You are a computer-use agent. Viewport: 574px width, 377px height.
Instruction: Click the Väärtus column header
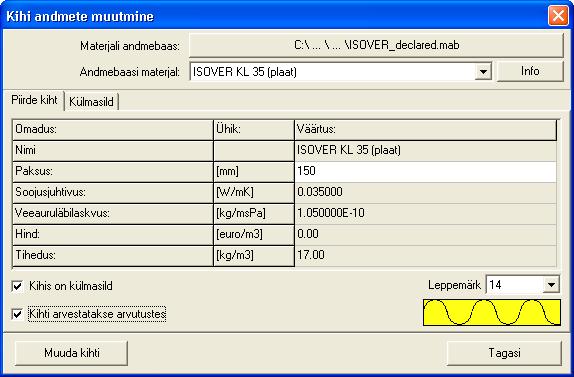click(425, 130)
